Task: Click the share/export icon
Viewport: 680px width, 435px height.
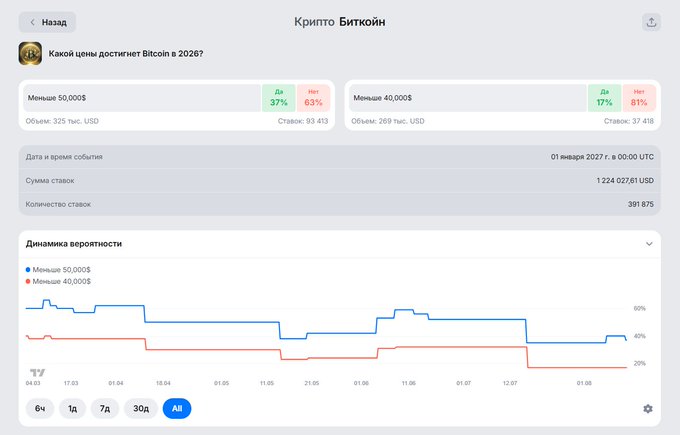Action: pyautogui.click(x=651, y=22)
